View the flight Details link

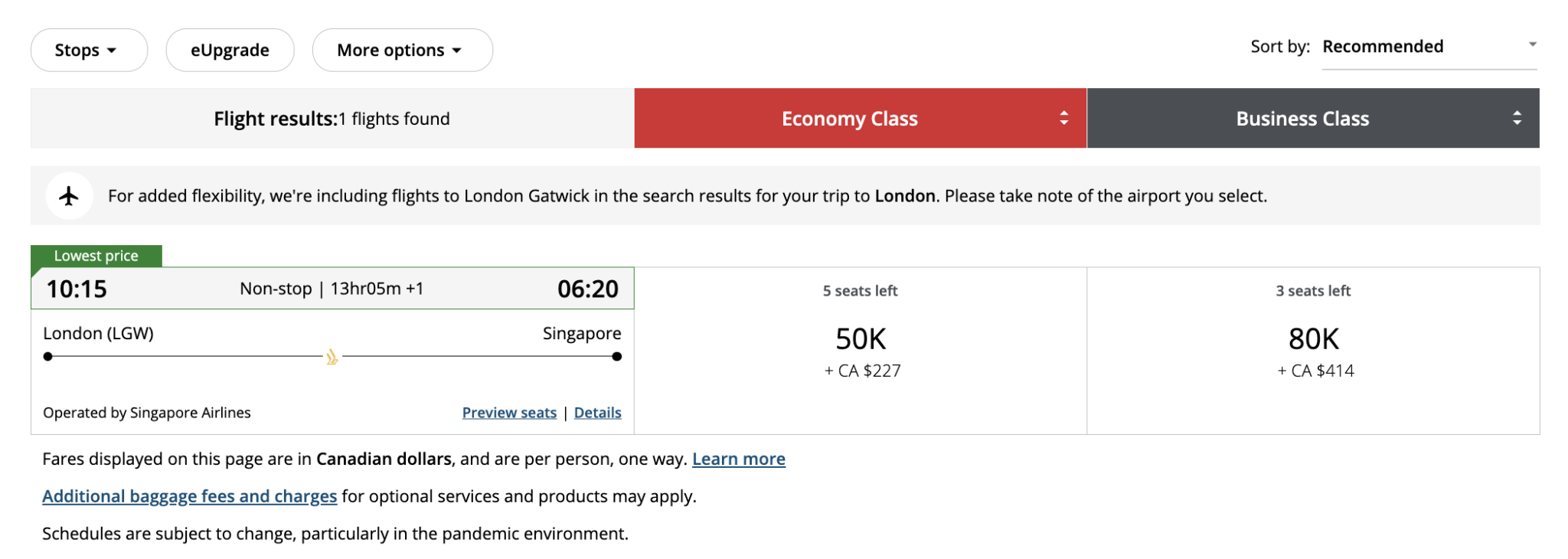(x=597, y=412)
